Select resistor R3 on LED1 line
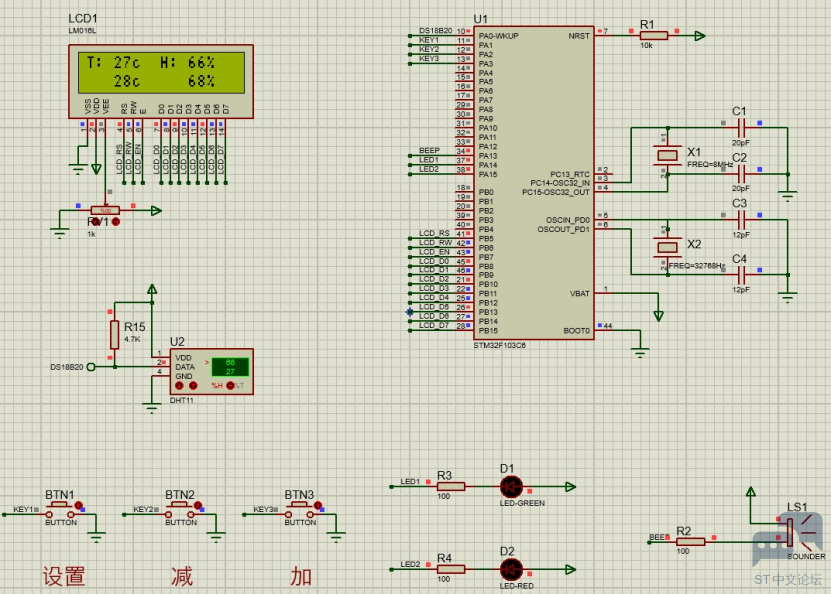The width and height of the screenshot is (831, 595). 451,486
